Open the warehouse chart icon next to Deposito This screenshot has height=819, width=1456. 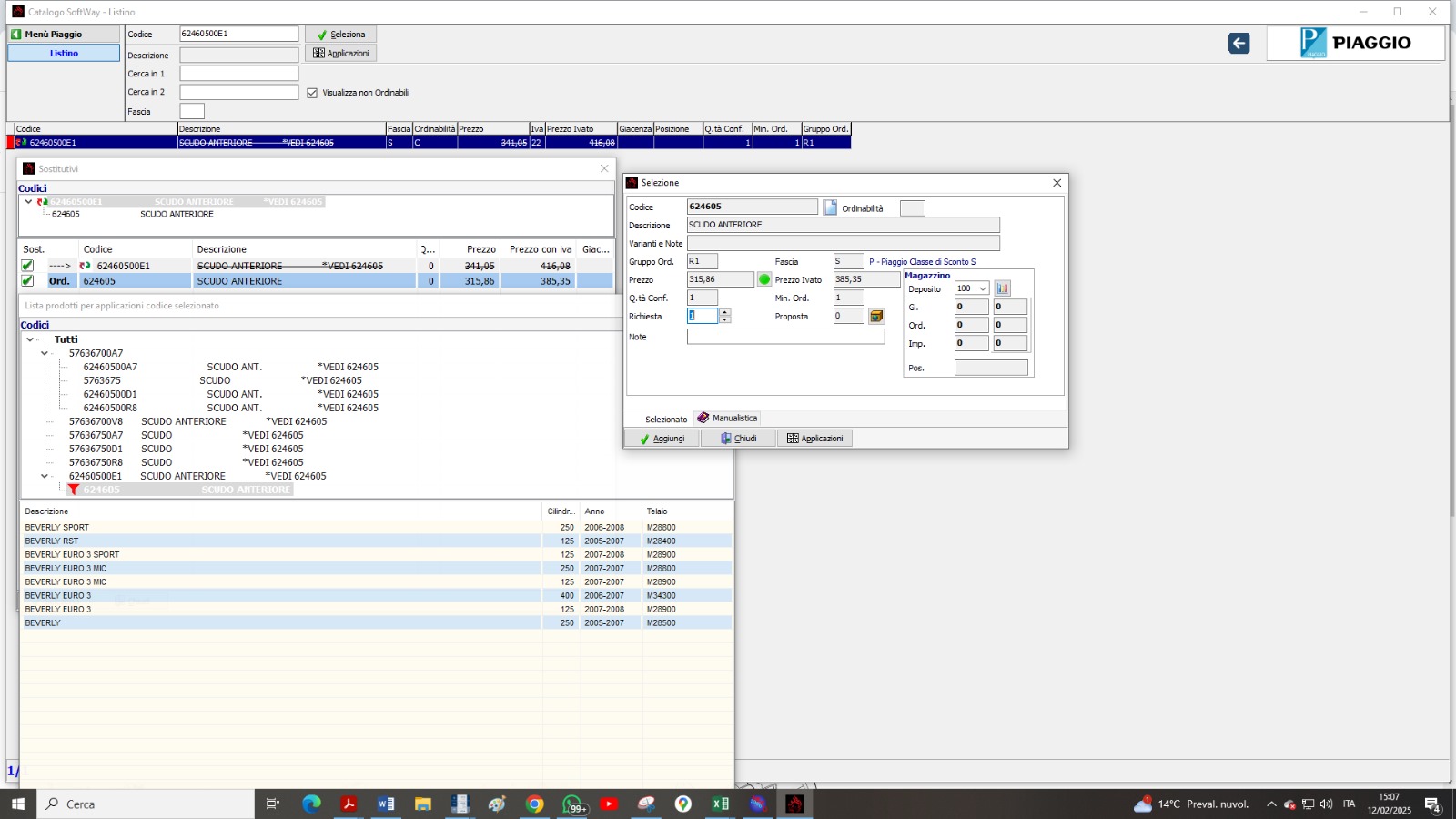click(x=1002, y=288)
